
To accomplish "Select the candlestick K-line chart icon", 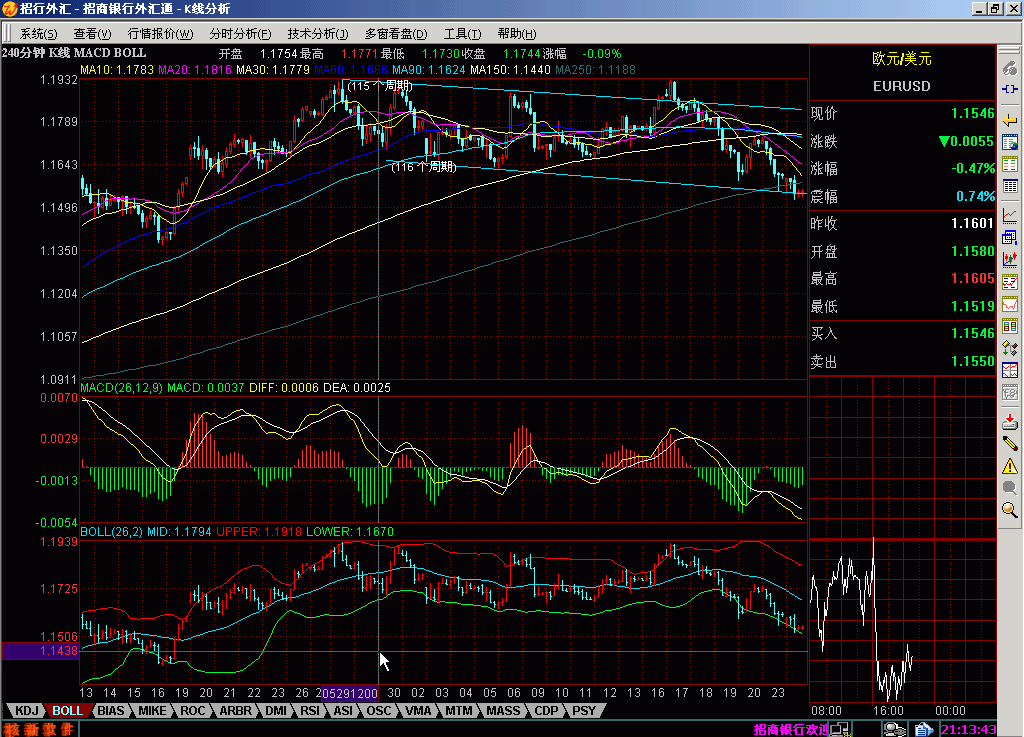I will point(1010,259).
